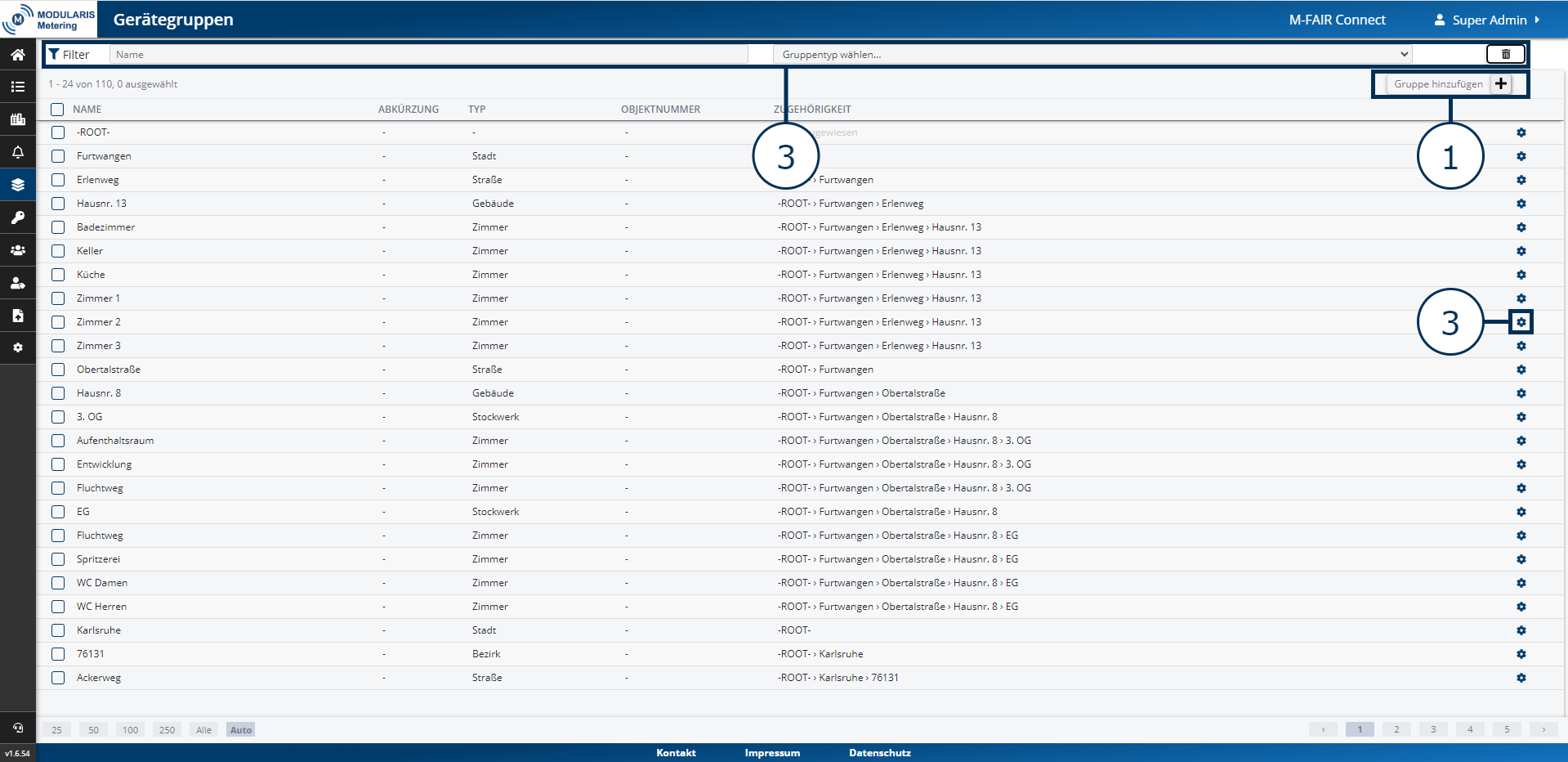Open the file upload icon in sidebar
This screenshot has width=1568, height=762.
tap(17, 316)
